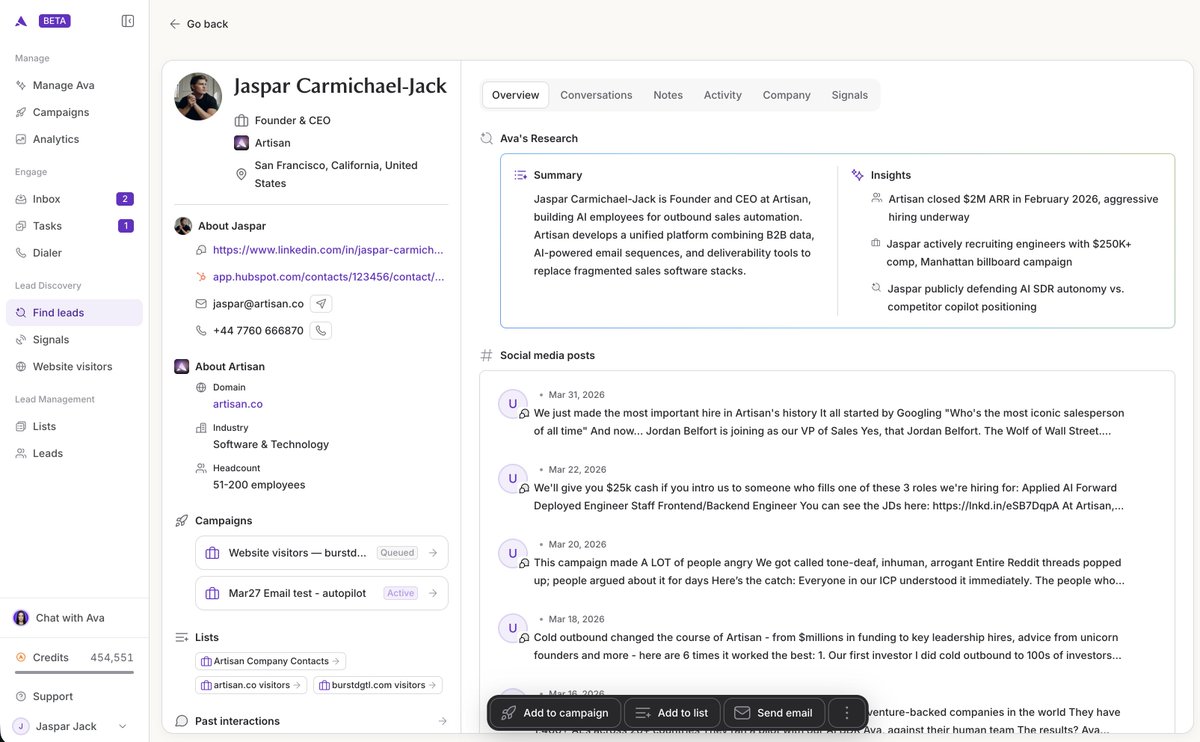1200x742 pixels.
Task: Select Find leads in sidebar
Action: pyautogui.click(x=74, y=313)
